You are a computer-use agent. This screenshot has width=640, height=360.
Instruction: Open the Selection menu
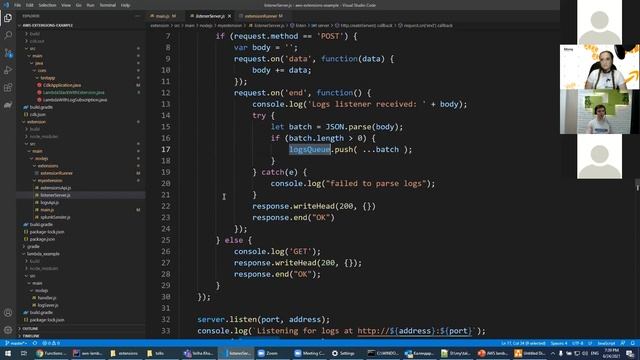(x=47, y=5)
